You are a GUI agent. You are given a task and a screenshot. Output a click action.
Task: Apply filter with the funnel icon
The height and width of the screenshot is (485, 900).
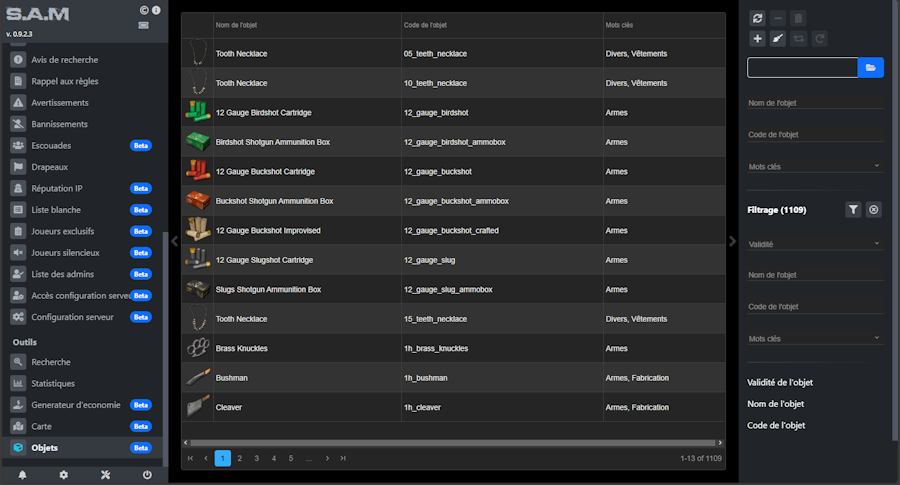(x=853, y=210)
